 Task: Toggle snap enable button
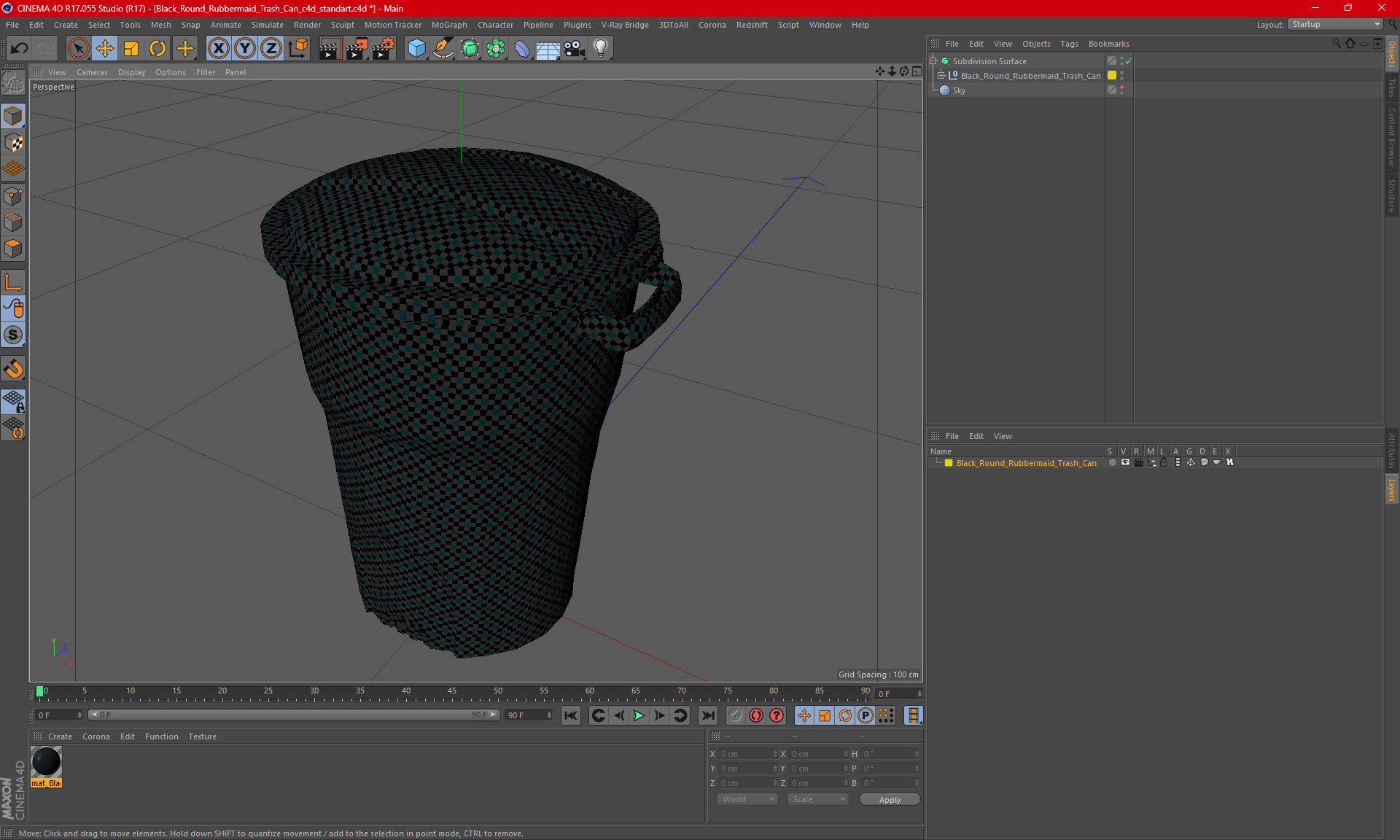click(13, 335)
